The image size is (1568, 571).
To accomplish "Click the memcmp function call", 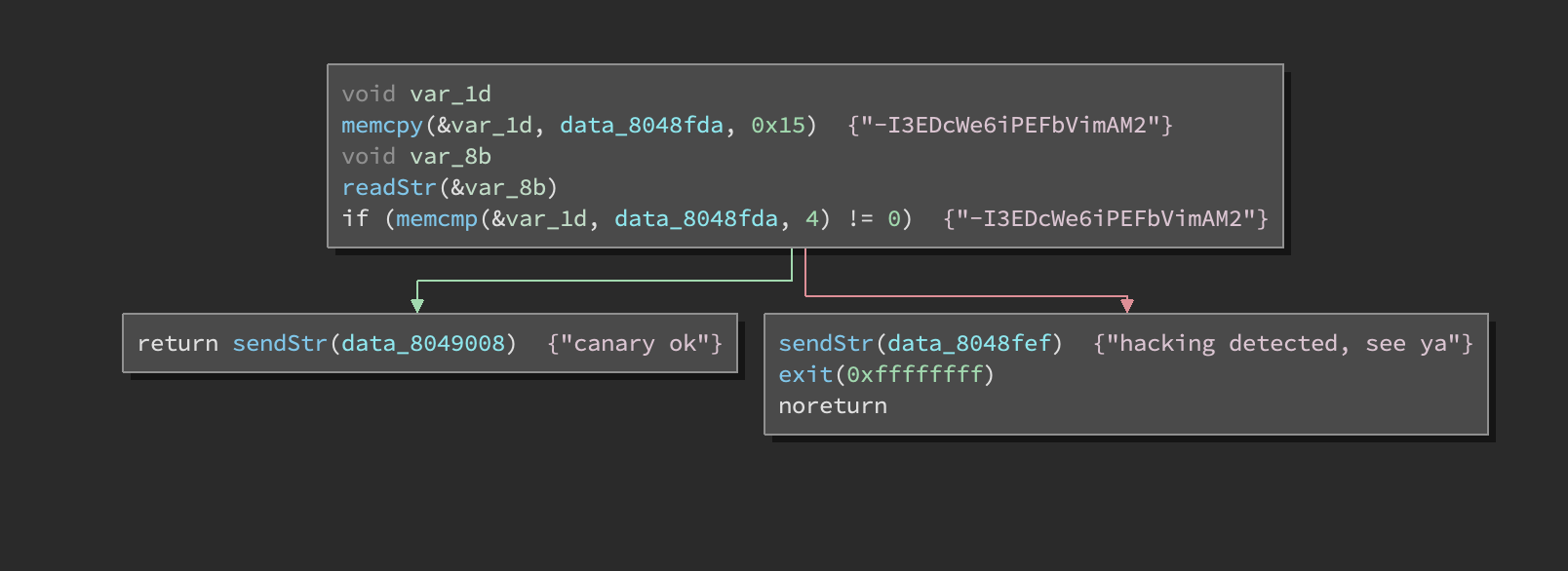I will (x=436, y=218).
